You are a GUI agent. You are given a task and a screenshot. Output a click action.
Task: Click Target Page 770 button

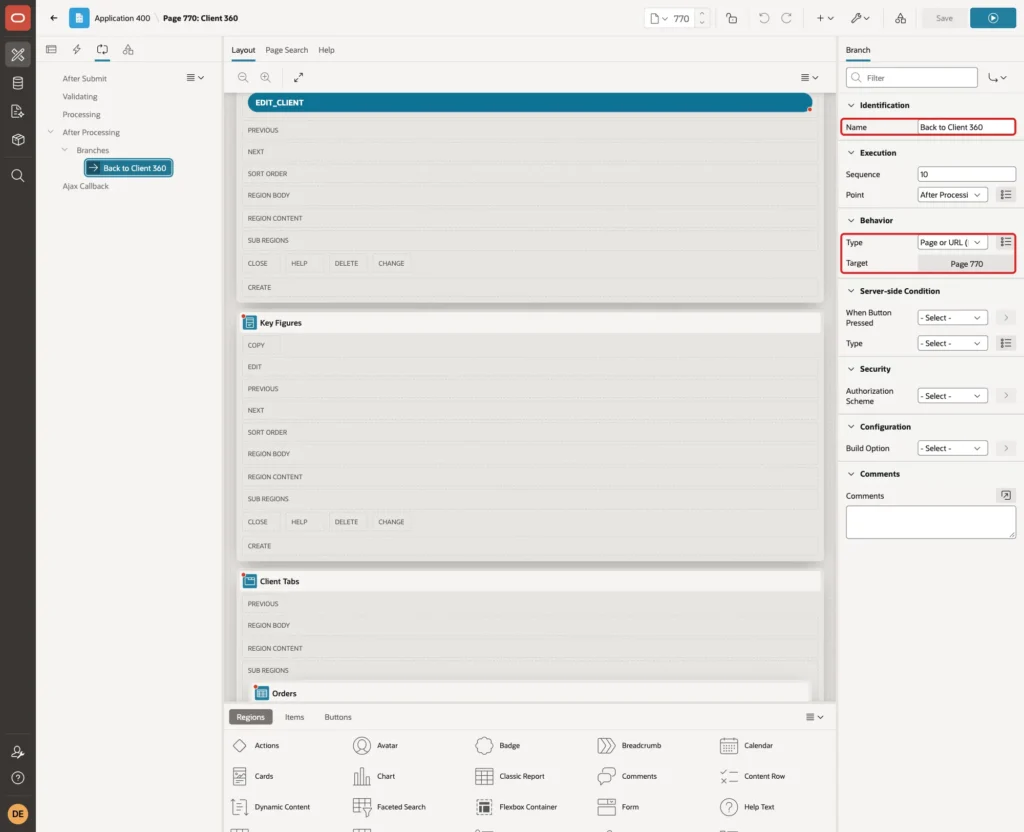coord(966,264)
